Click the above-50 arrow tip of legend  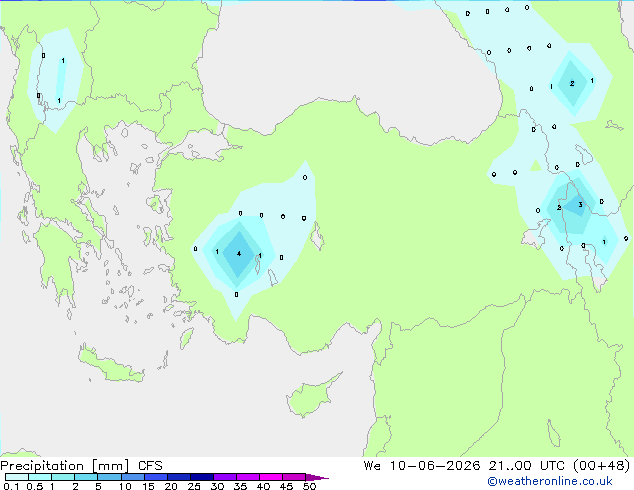tap(317, 477)
